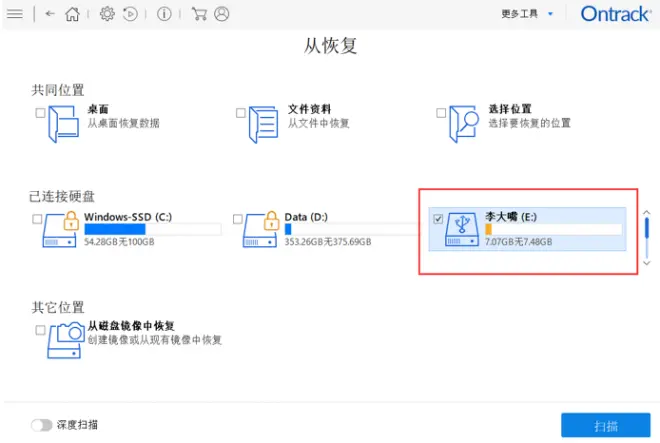Screen dimensions: 660x443
Task: Click the documents folder icon
Action: 263,124
